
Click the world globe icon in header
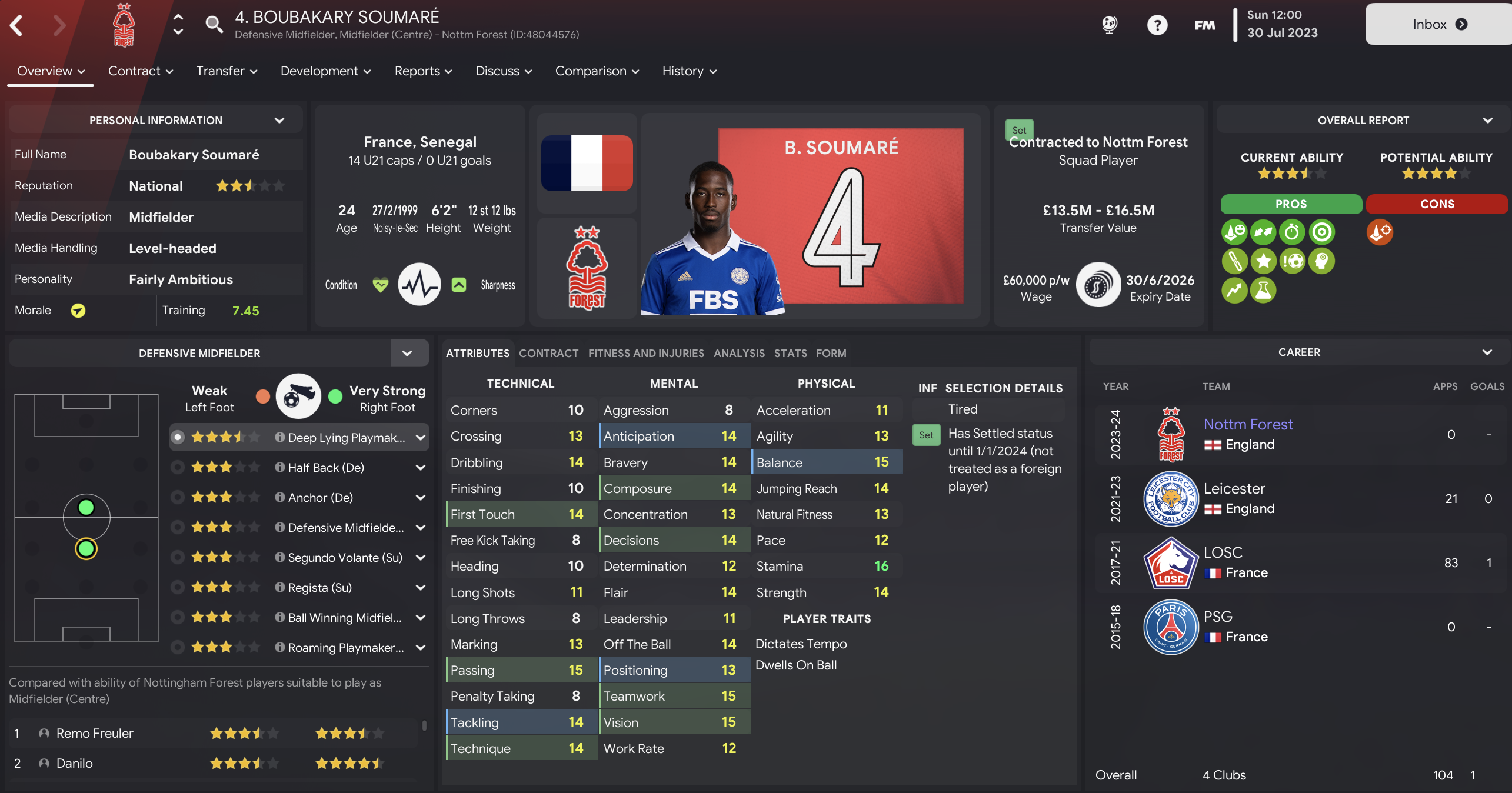(1110, 25)
